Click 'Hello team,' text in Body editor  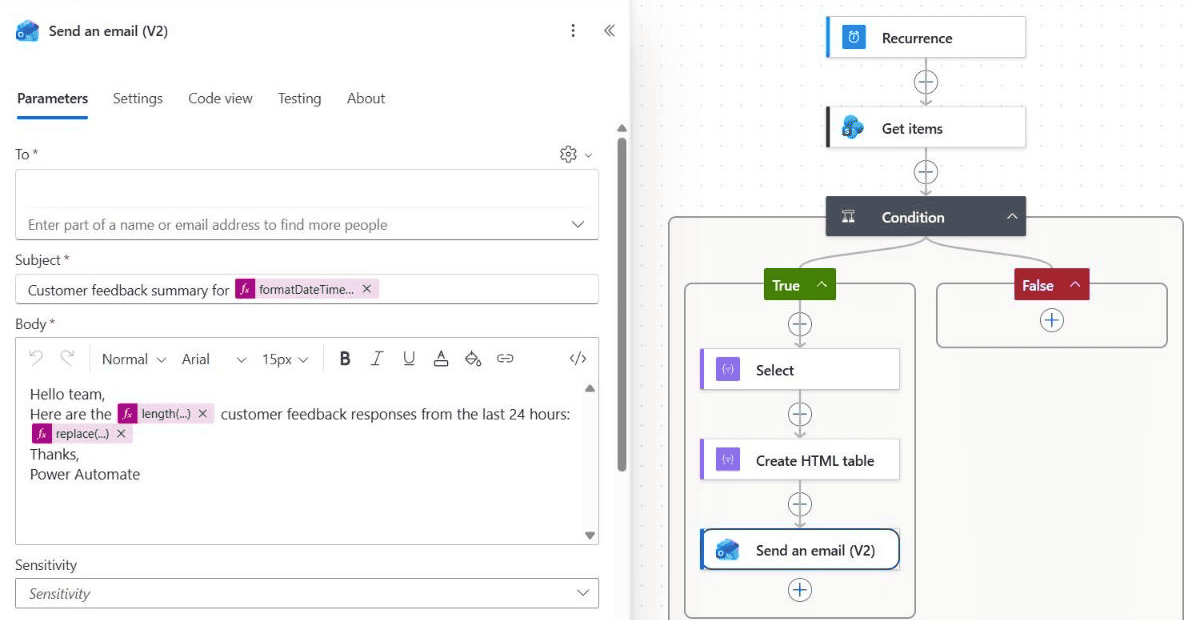click(67, 394)
